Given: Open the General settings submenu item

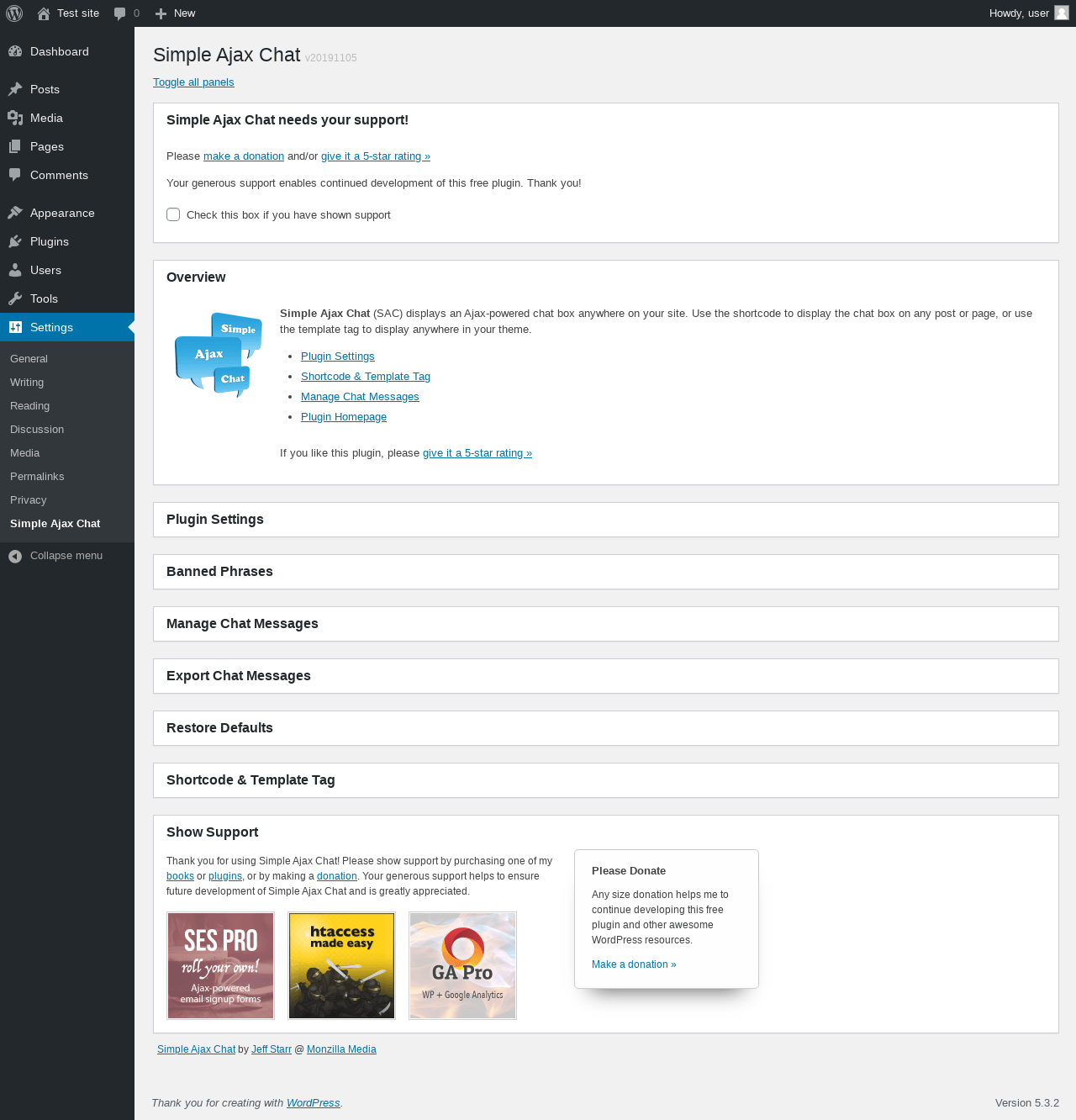Looking at the screenshot, I should point(29,359).
